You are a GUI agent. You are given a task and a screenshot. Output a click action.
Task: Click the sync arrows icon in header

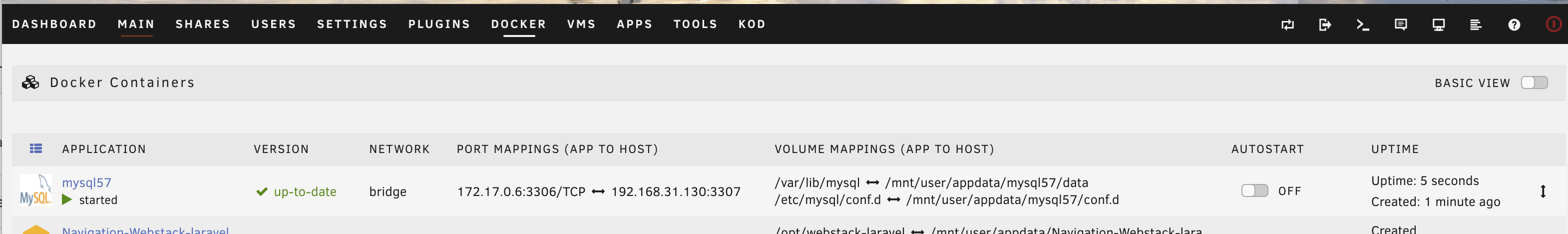1287,25
